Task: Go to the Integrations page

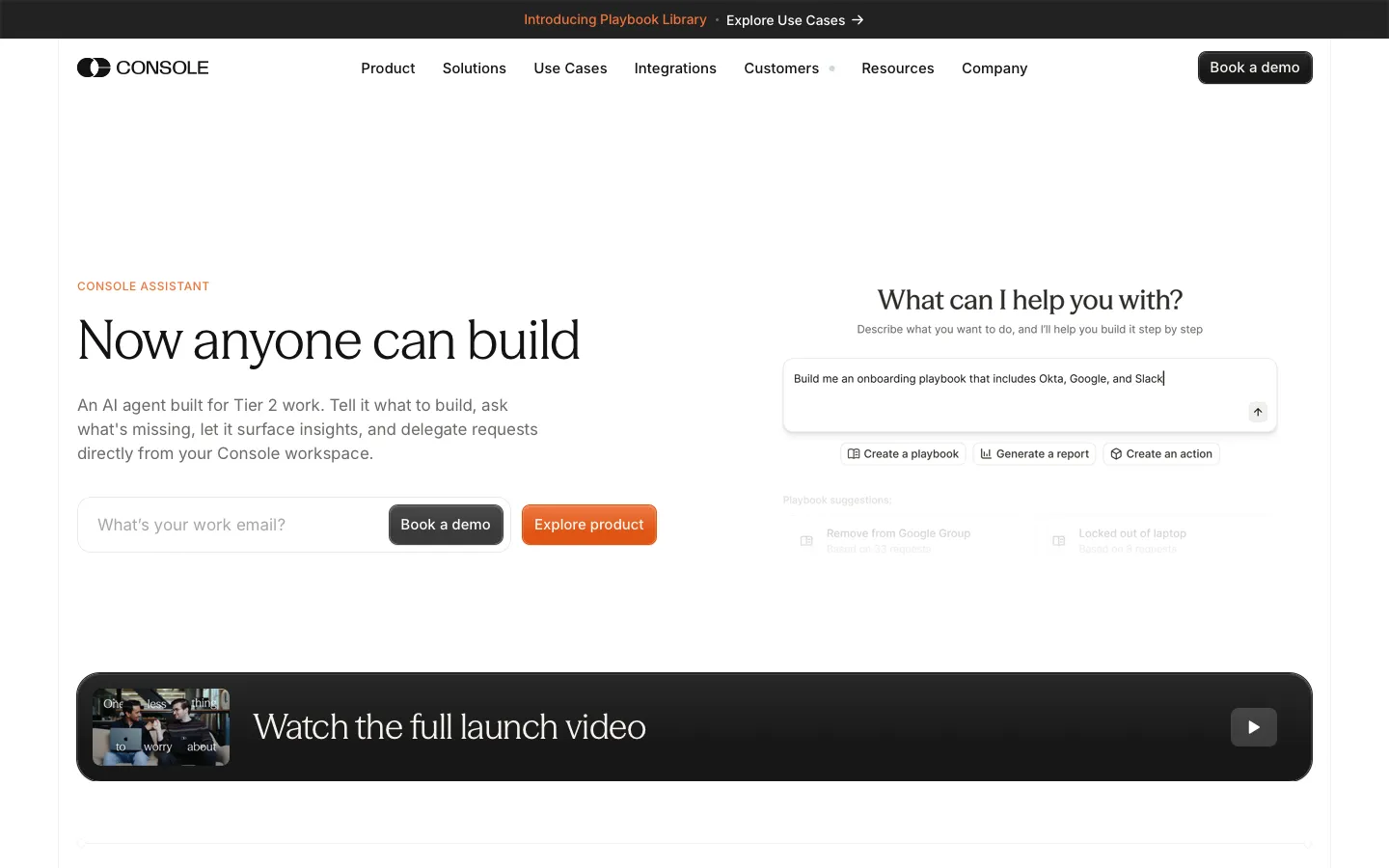Action: tap(675, 68)
